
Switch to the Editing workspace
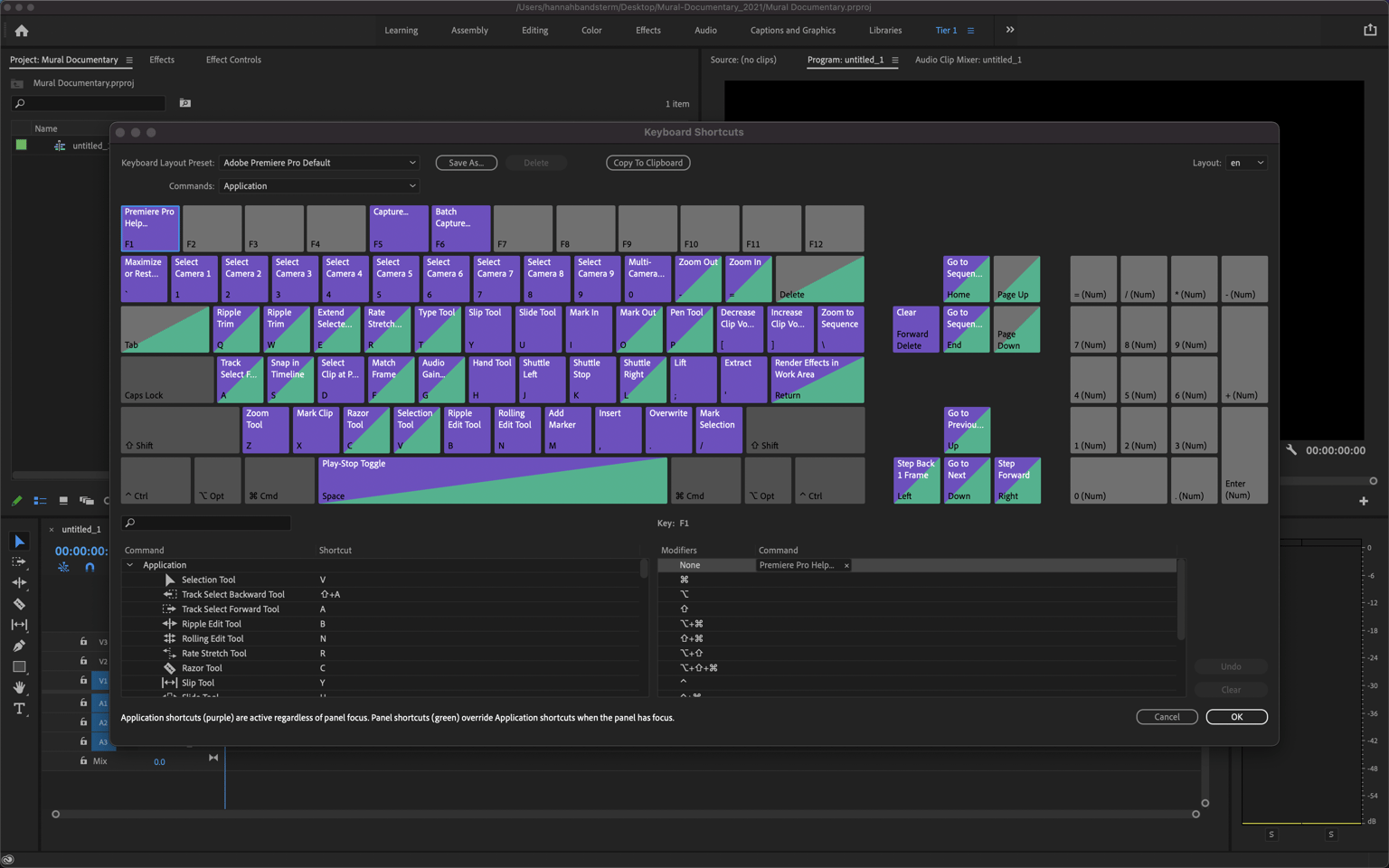pyautogui.click(x=534, y=31)
